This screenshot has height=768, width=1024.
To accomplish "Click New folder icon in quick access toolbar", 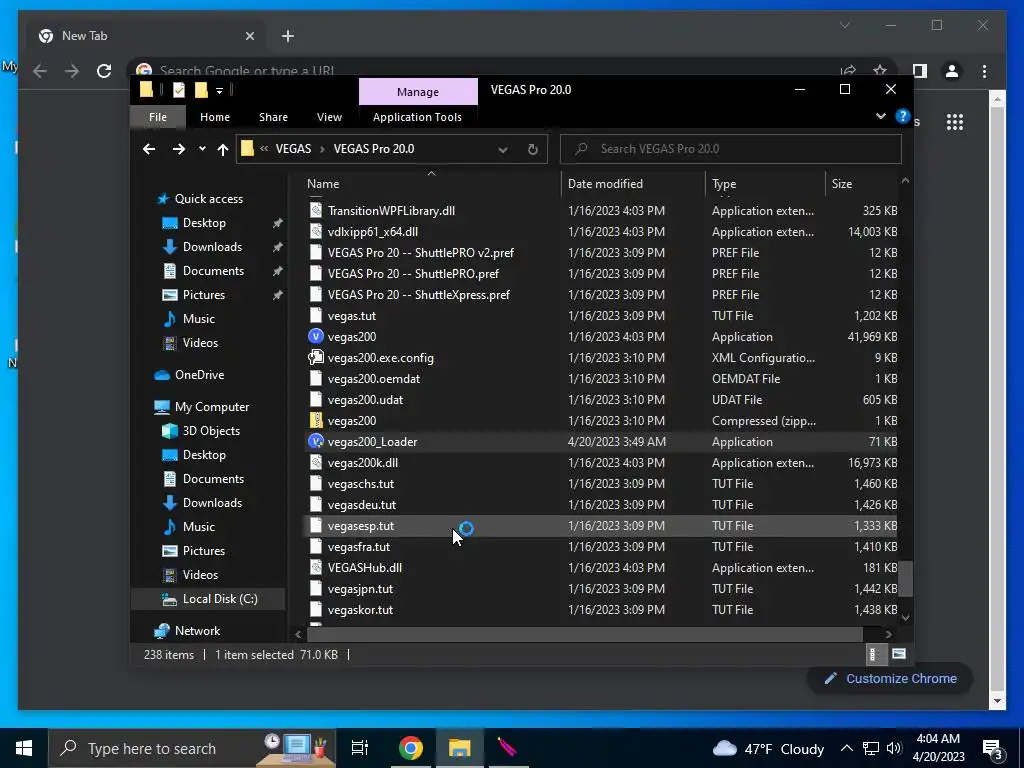I will (x=201, y=89).
